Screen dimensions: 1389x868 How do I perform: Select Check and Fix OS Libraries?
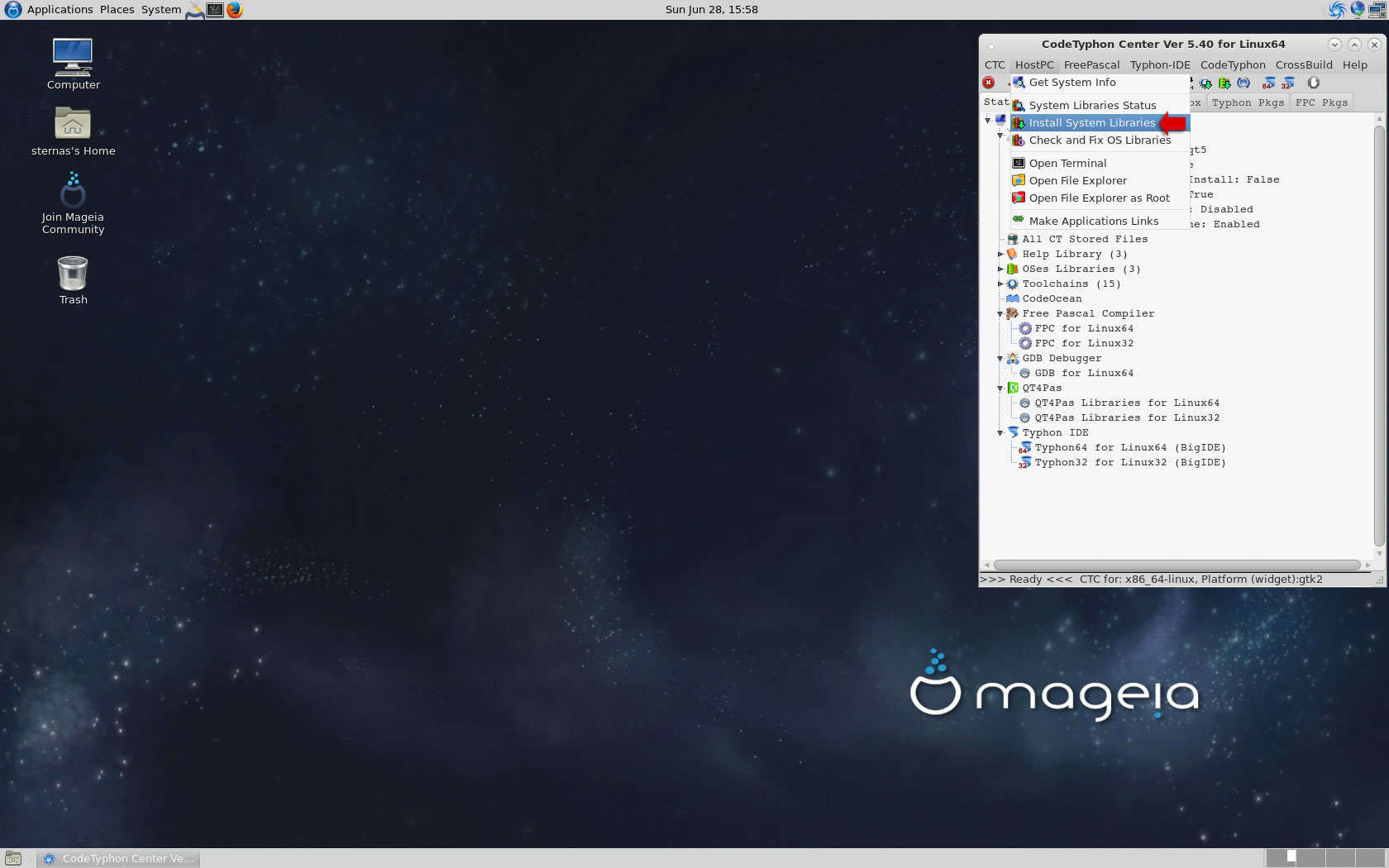coord(1100,140)
